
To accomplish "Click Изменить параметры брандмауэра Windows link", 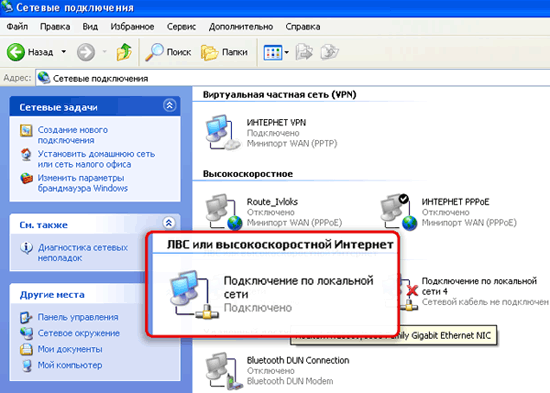I will [x=82, y=183].
